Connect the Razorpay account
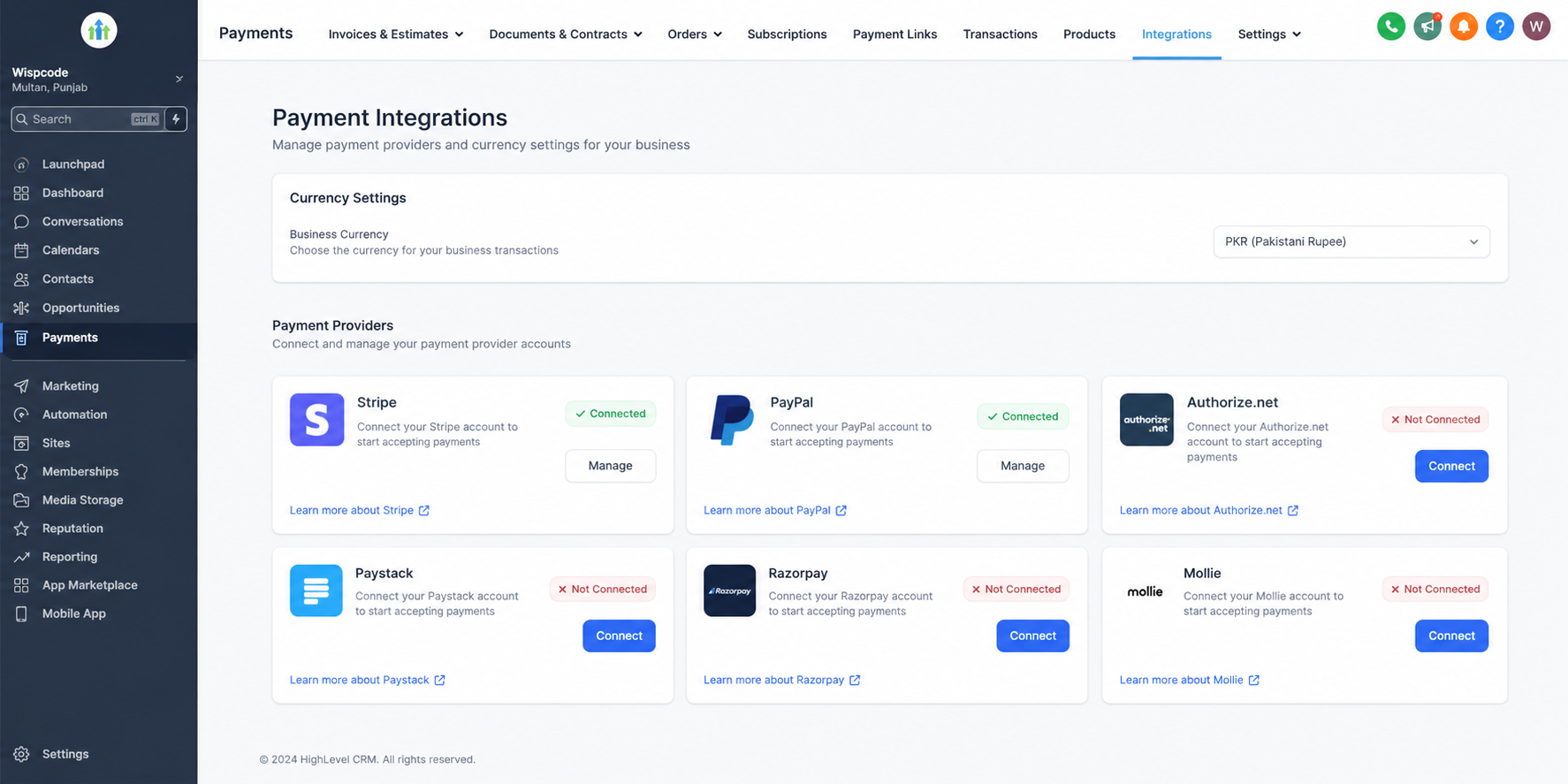 click(1032, 636)
